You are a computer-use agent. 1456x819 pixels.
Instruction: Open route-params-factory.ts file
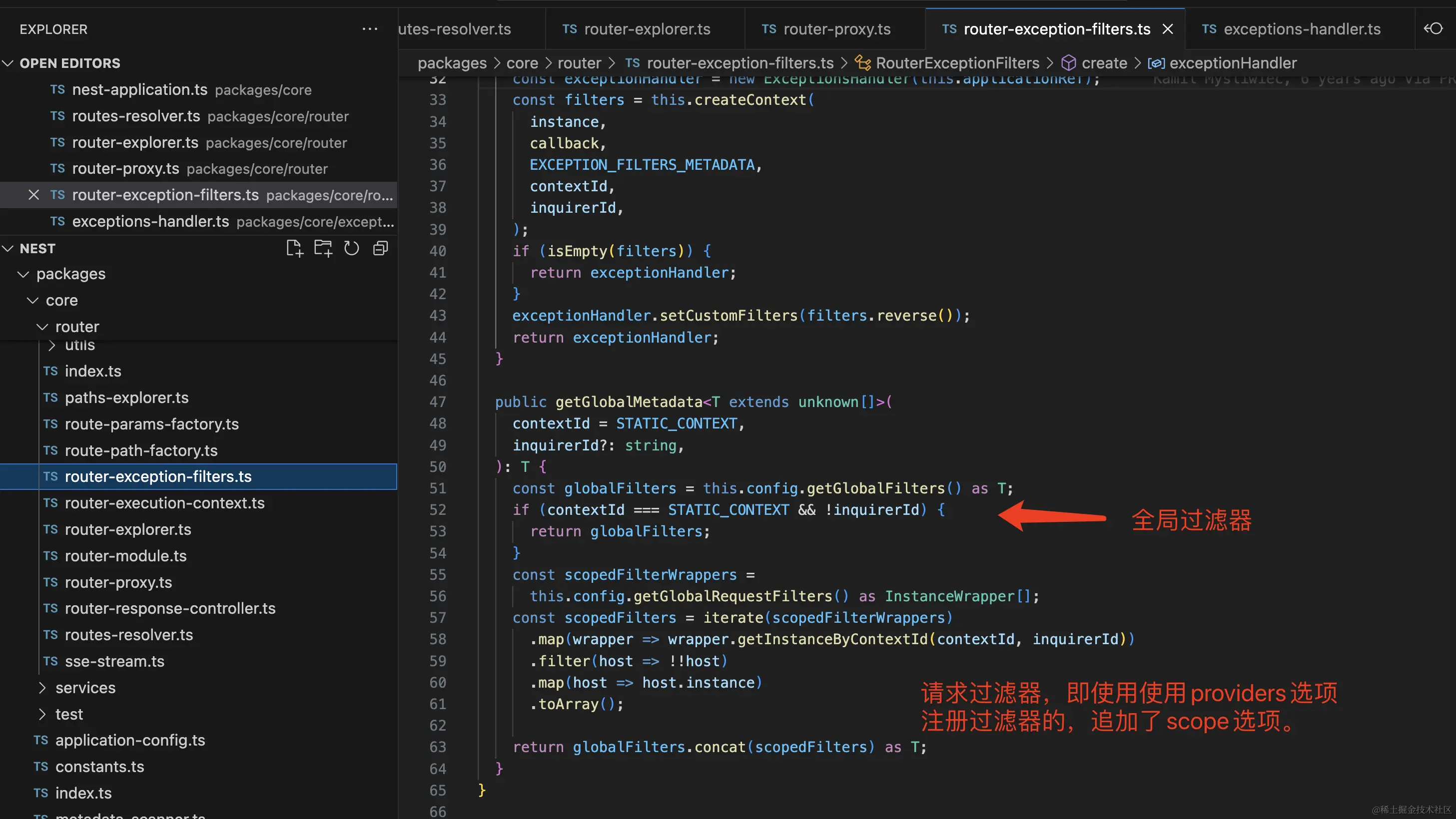tap(198, 424)
